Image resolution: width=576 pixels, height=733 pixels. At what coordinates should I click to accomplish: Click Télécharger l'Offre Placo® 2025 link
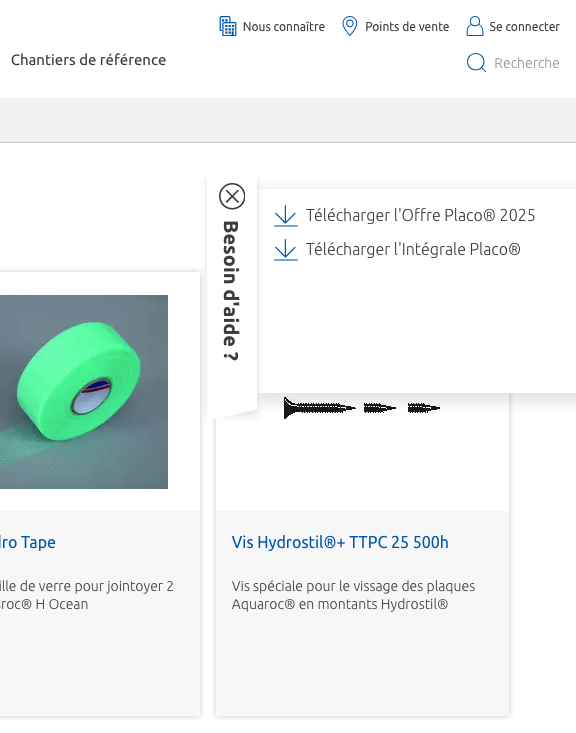420,216
